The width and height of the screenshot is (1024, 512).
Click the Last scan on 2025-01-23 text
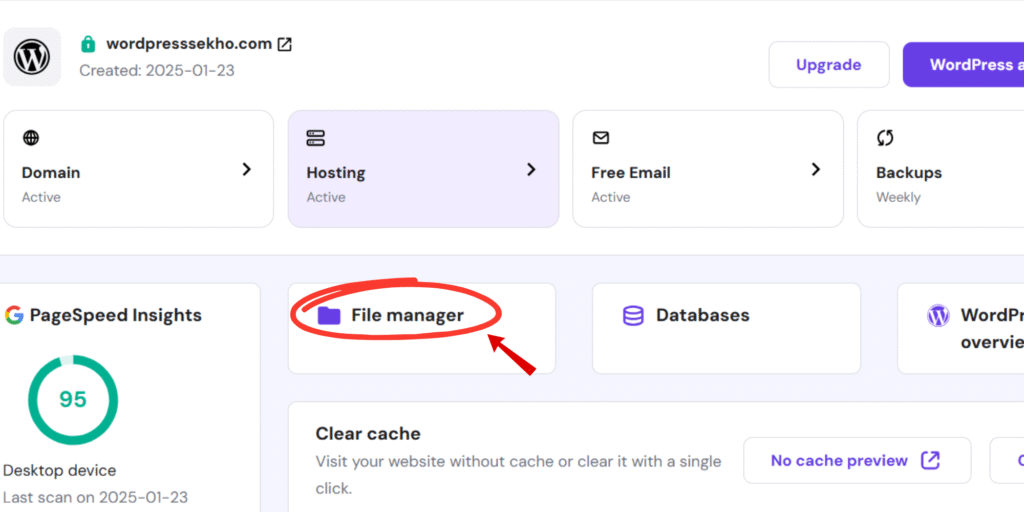(x=95, y=498)
